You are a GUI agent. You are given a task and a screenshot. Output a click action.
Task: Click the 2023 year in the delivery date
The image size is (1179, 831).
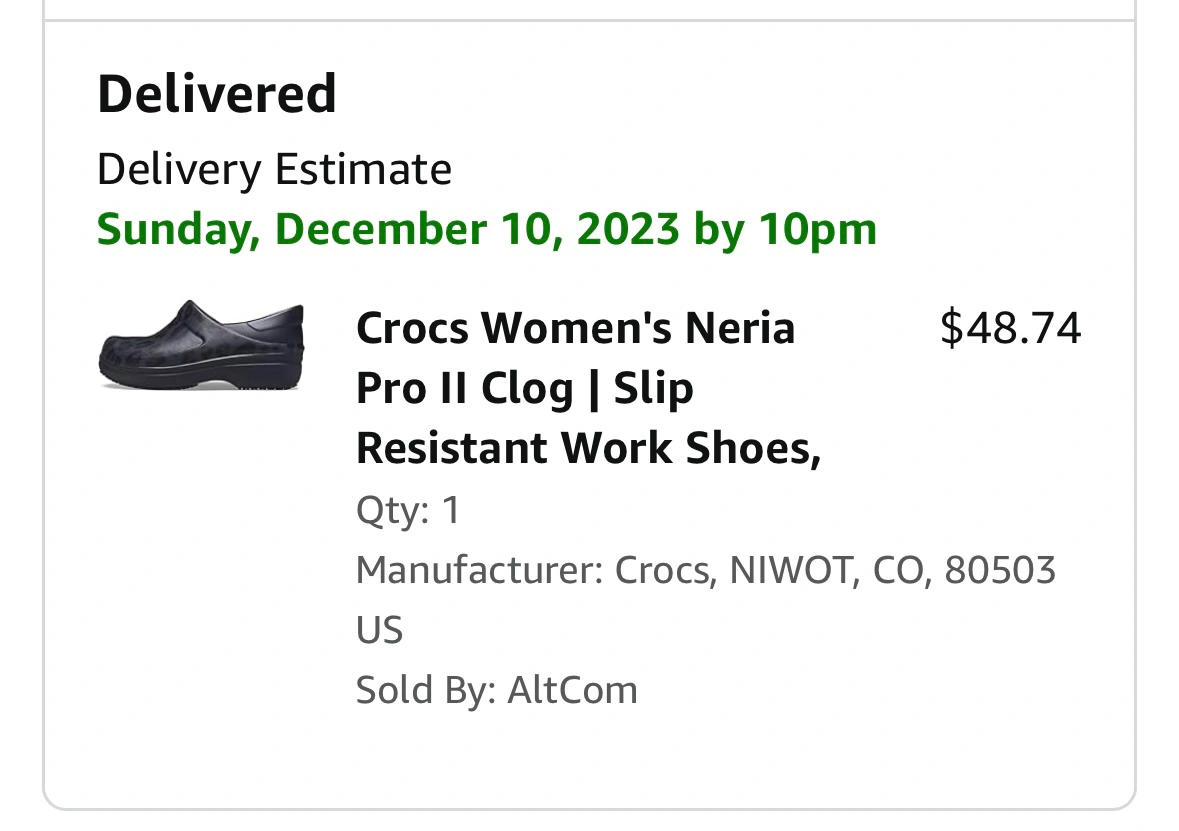(628, 229)
